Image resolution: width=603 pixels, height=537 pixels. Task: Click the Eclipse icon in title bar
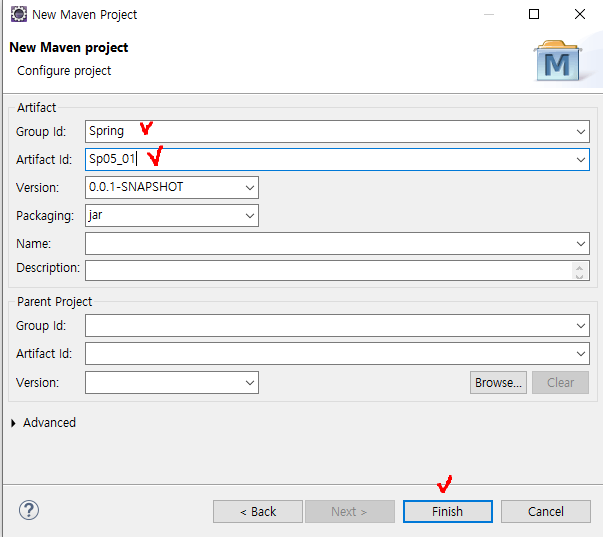pos(19,14)
